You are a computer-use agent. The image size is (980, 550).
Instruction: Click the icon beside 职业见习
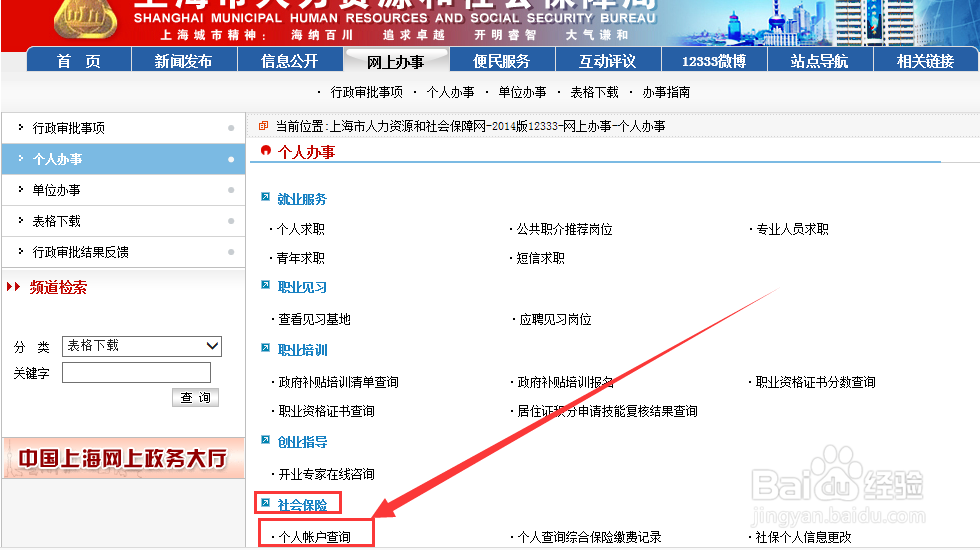click(x=266, y=286)
